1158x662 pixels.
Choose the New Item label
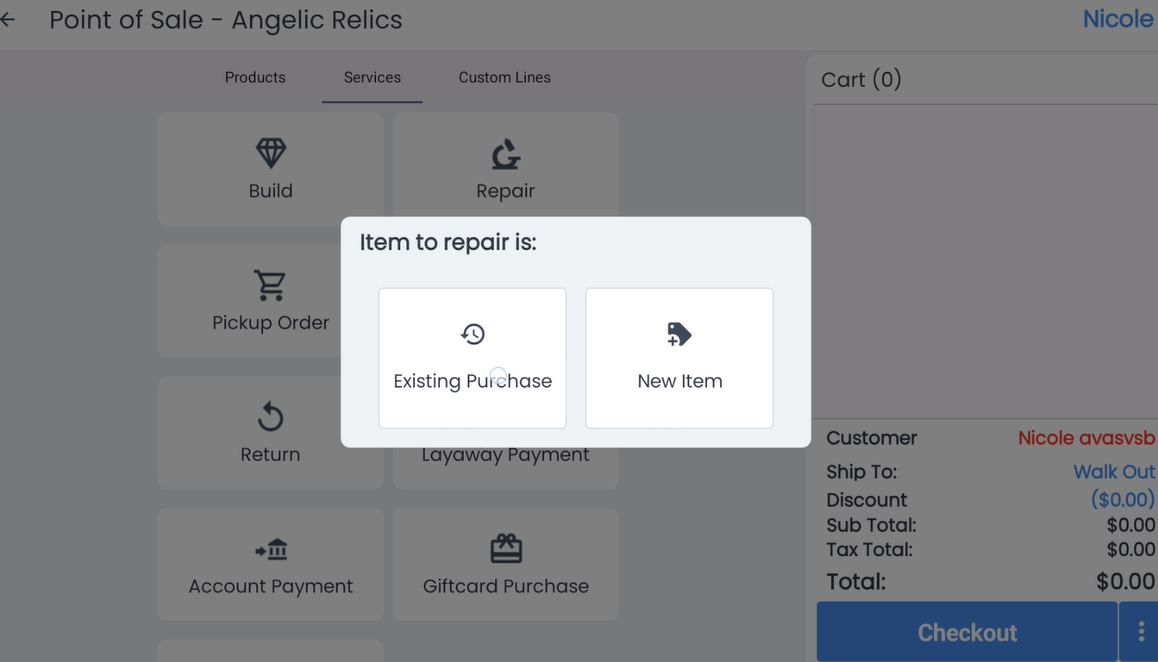pyautogui.click(x=679, y=381)
